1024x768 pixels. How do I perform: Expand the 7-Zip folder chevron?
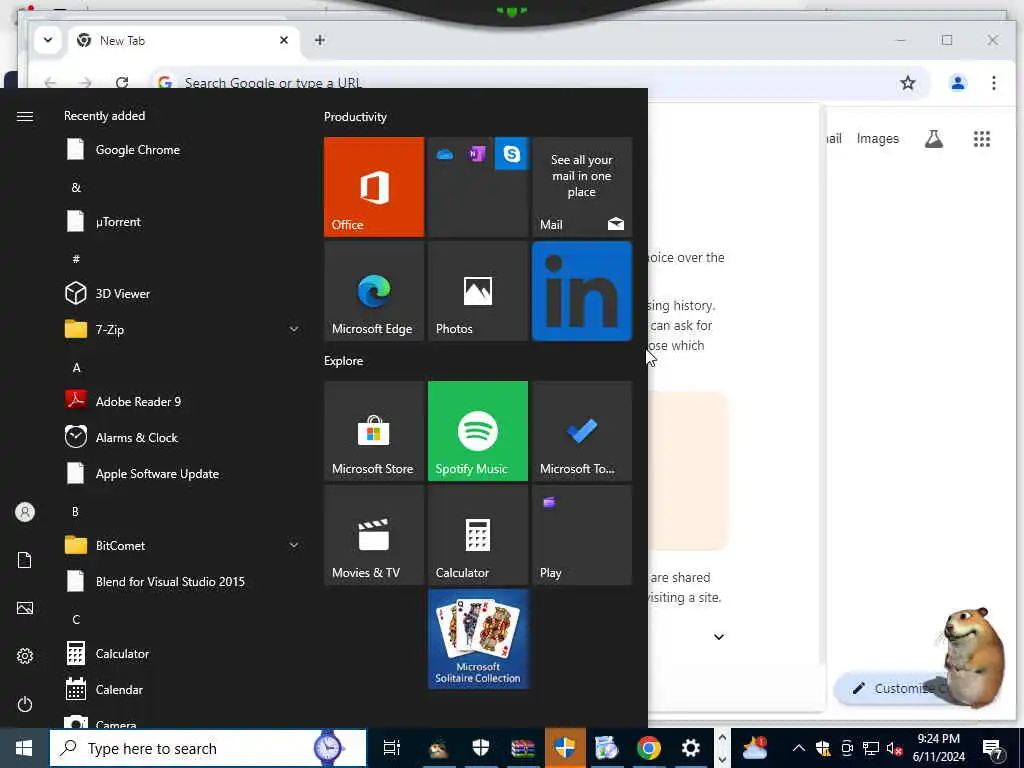(294, 329)
